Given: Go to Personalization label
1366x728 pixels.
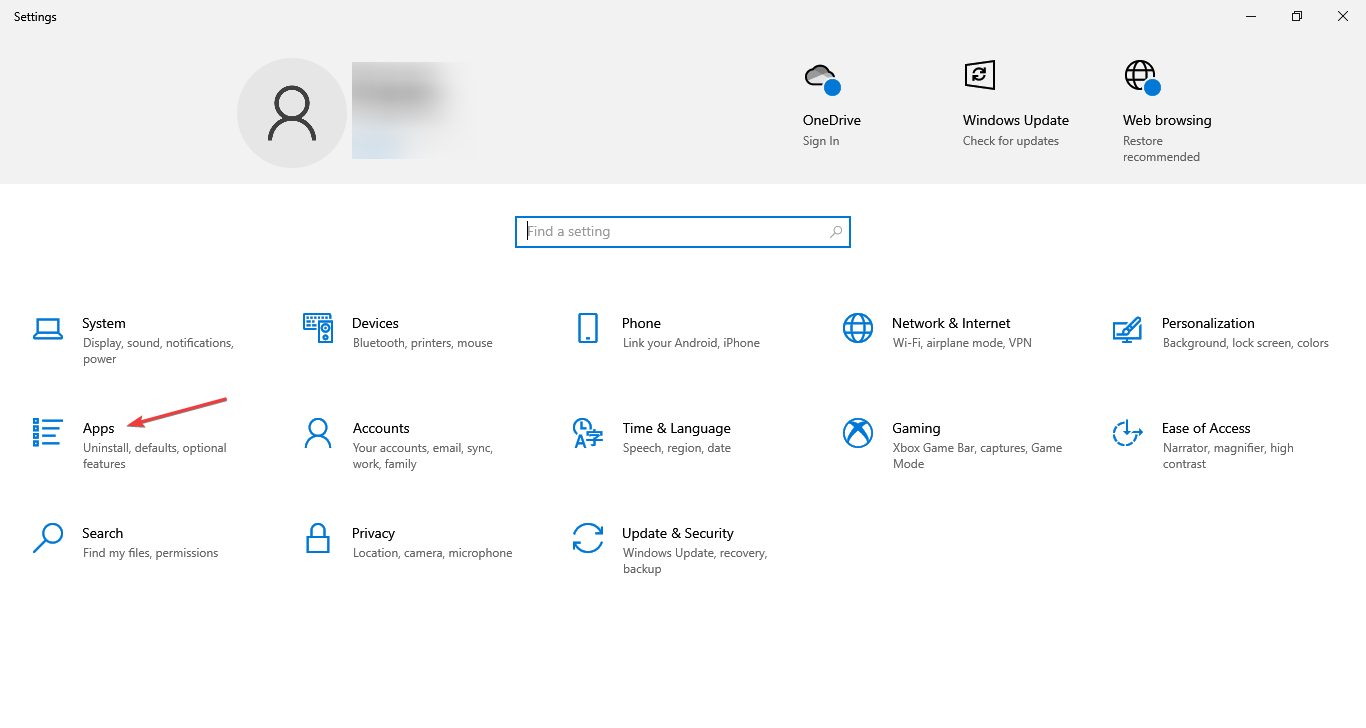Looking at the screenshot, I should coord(1208,323).
